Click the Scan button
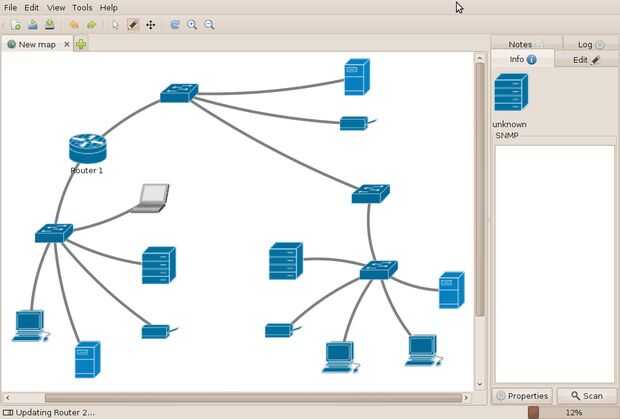The height and width of the screenshot is (419, 620). 587,396
